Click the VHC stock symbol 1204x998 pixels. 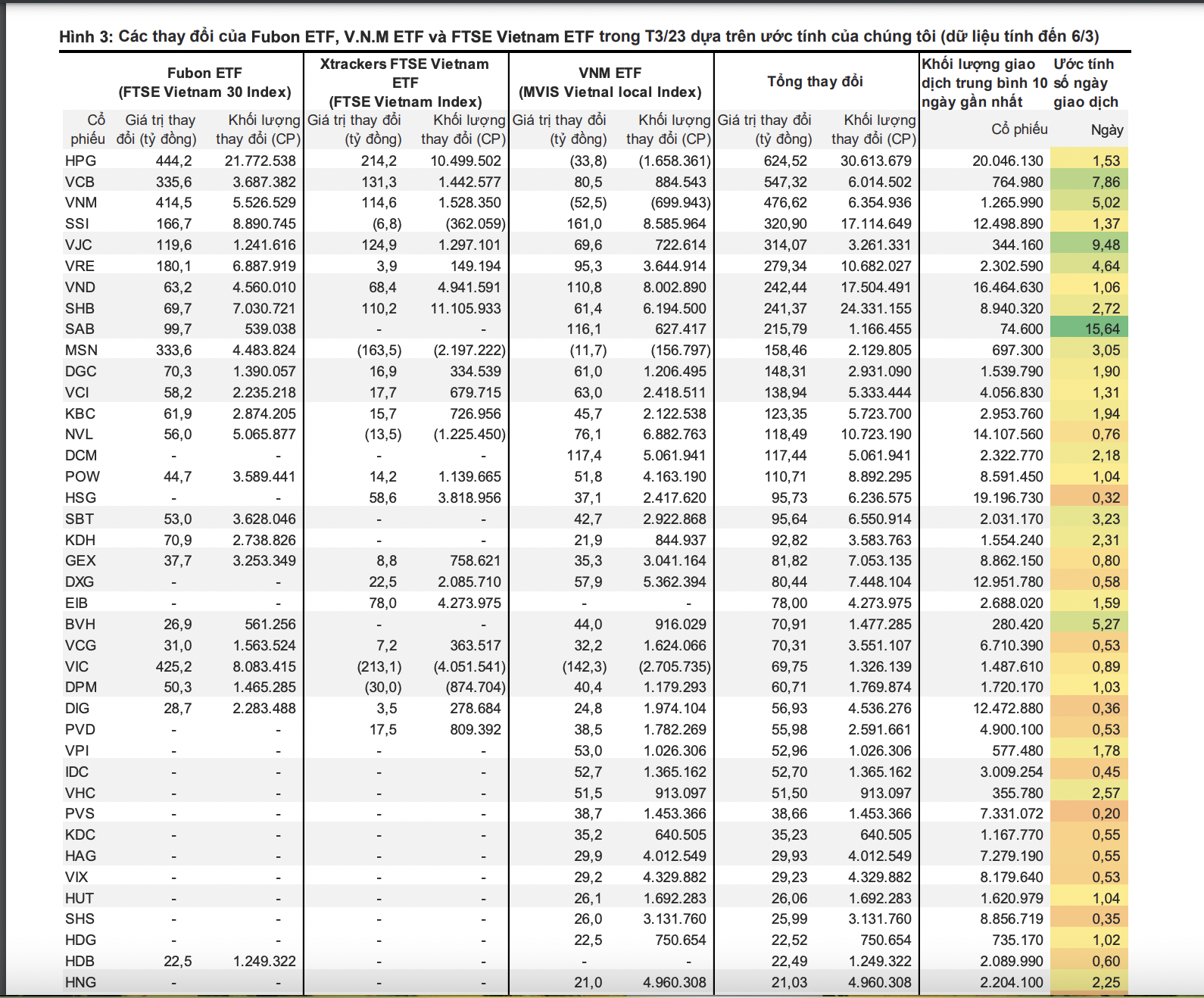(x=80, y=793)
